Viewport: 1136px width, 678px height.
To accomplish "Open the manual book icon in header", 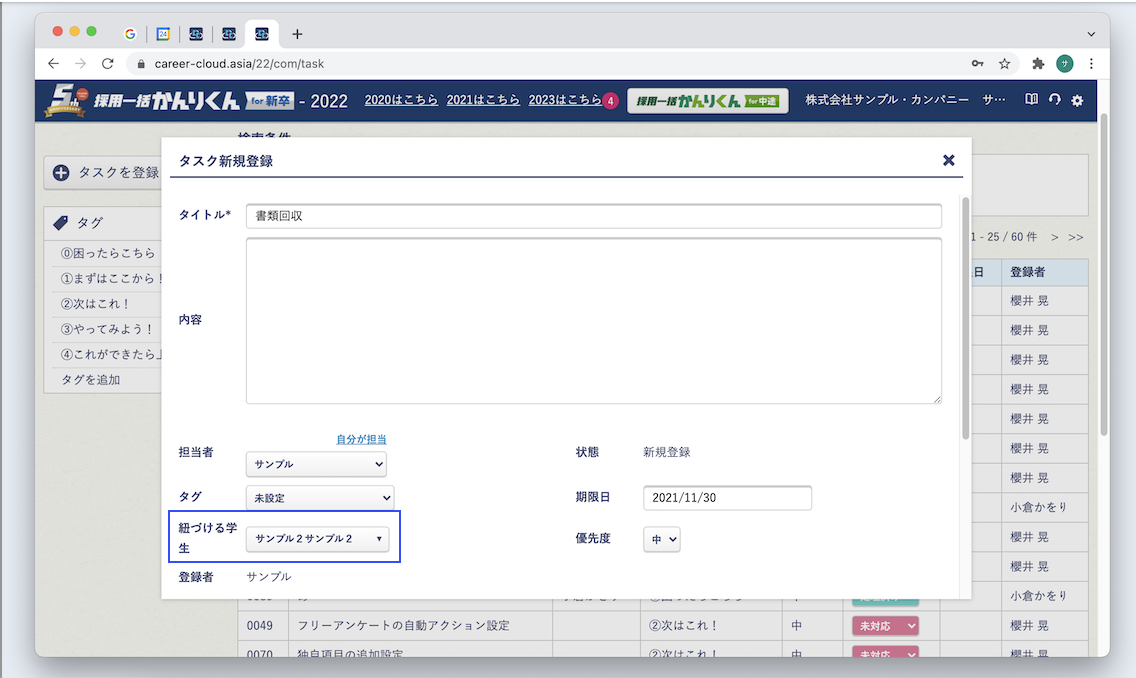I will pos(1032,100).
